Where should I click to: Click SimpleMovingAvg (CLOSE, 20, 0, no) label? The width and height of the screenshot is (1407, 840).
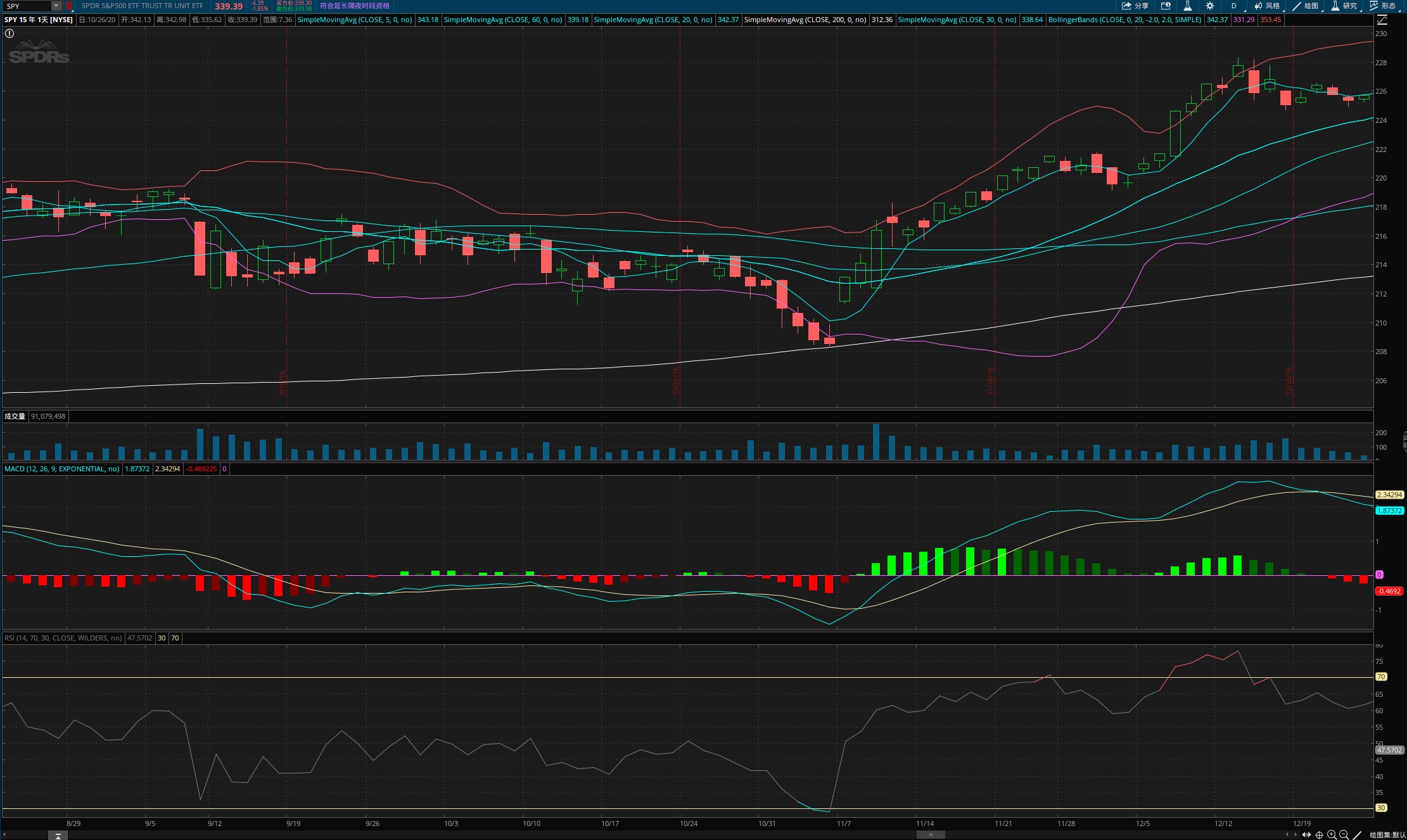(x=653, y=20)
